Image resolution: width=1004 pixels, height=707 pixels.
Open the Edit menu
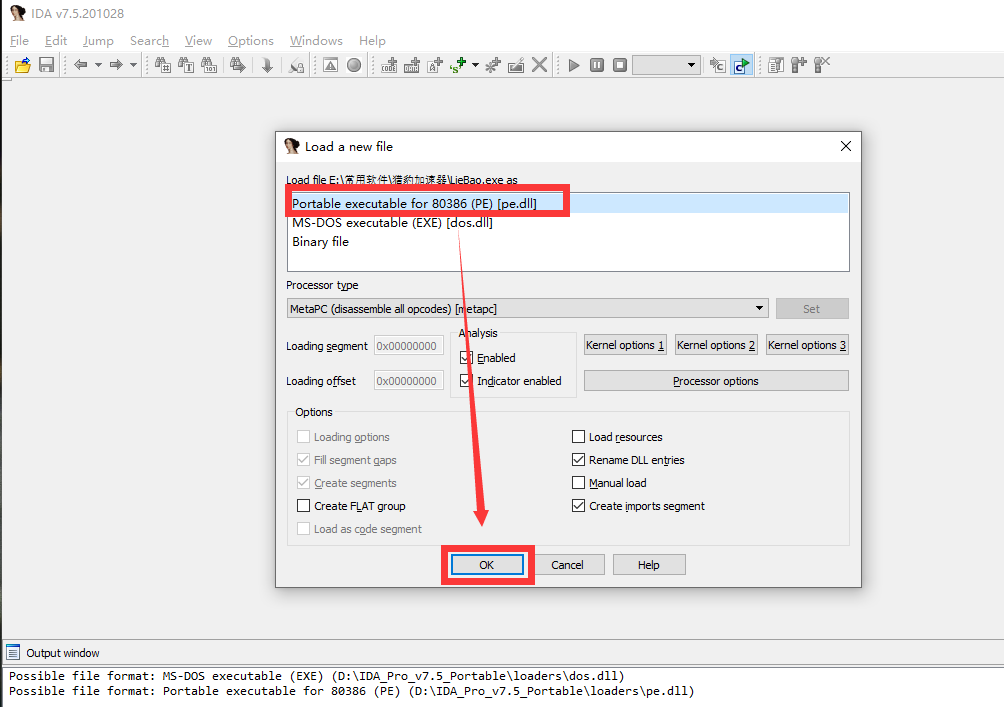tap(56, 40)
